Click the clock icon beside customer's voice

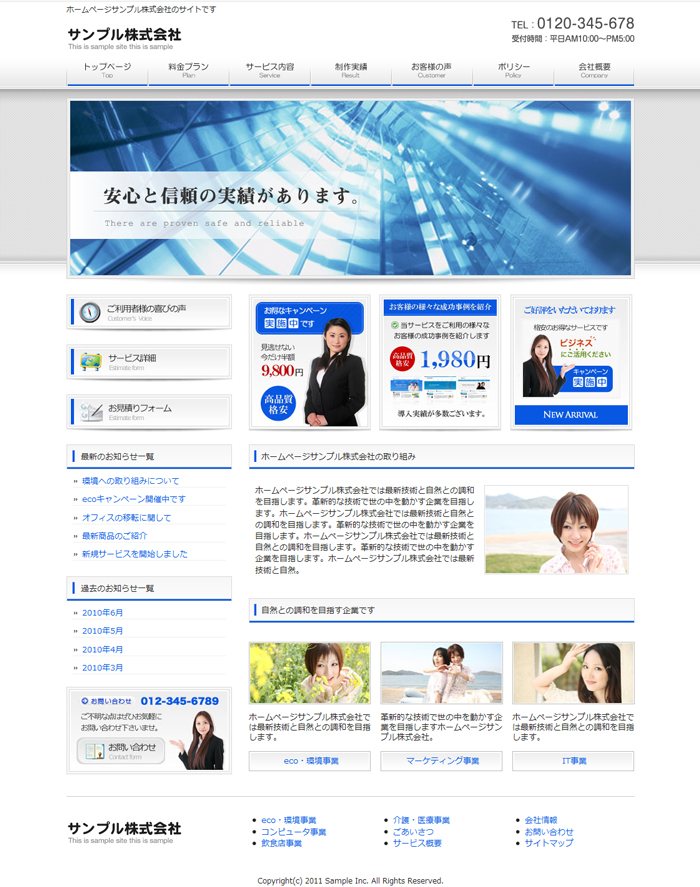[x=90, y=312]
